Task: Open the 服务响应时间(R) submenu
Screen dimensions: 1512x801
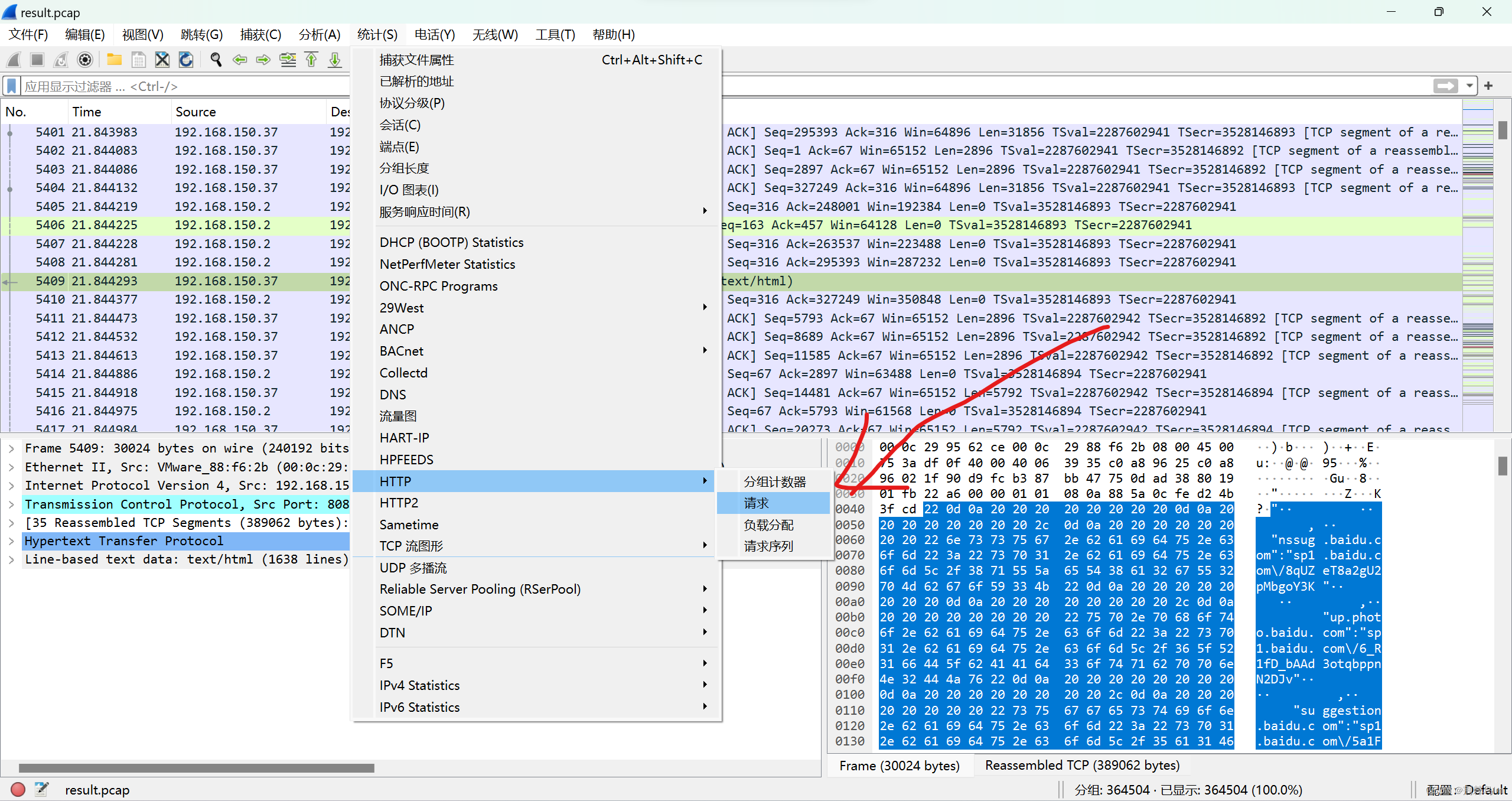Action: 536,211
